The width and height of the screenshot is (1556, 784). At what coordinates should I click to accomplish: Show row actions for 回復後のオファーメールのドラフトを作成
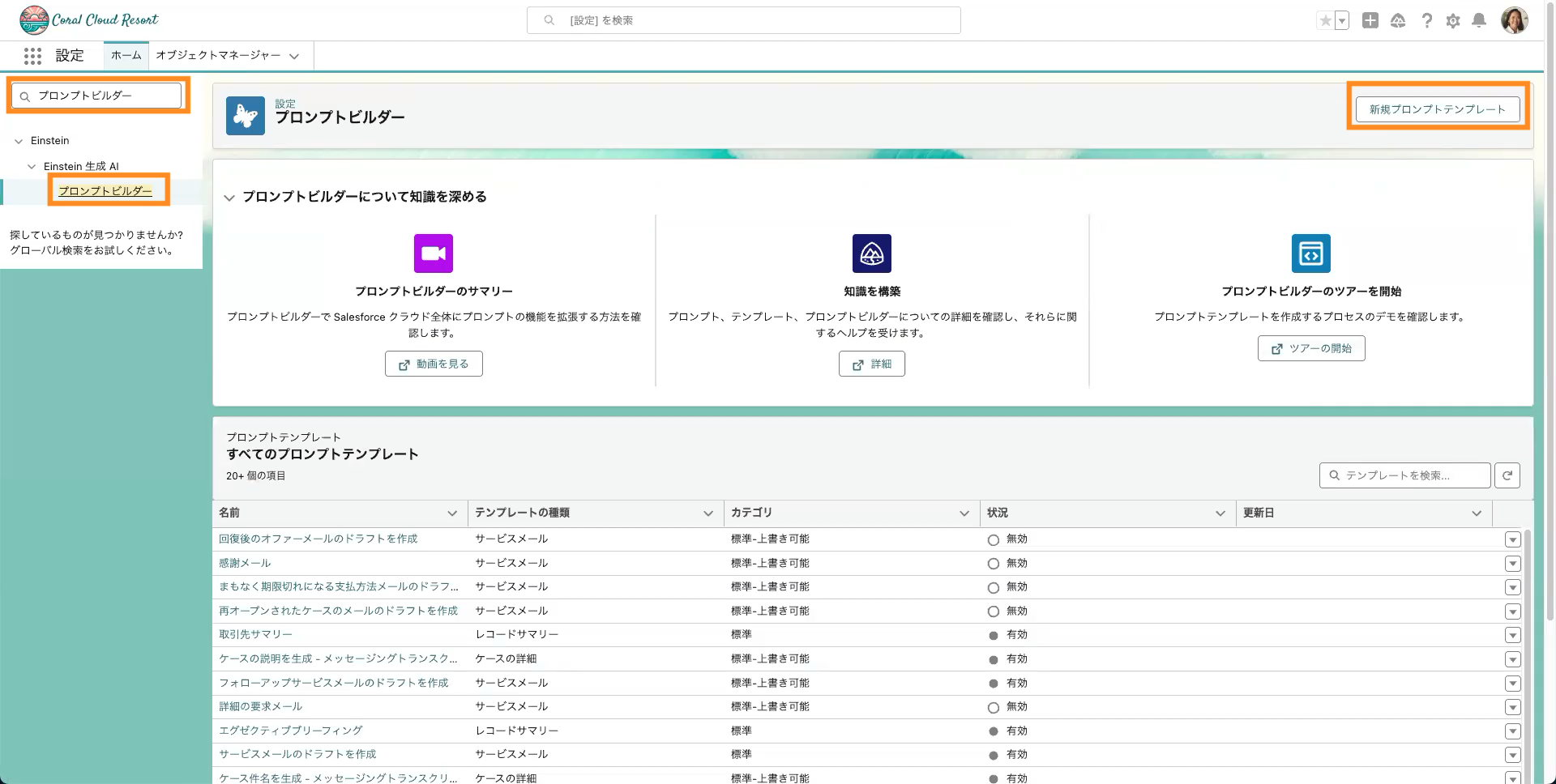[x=1512, y=539]
